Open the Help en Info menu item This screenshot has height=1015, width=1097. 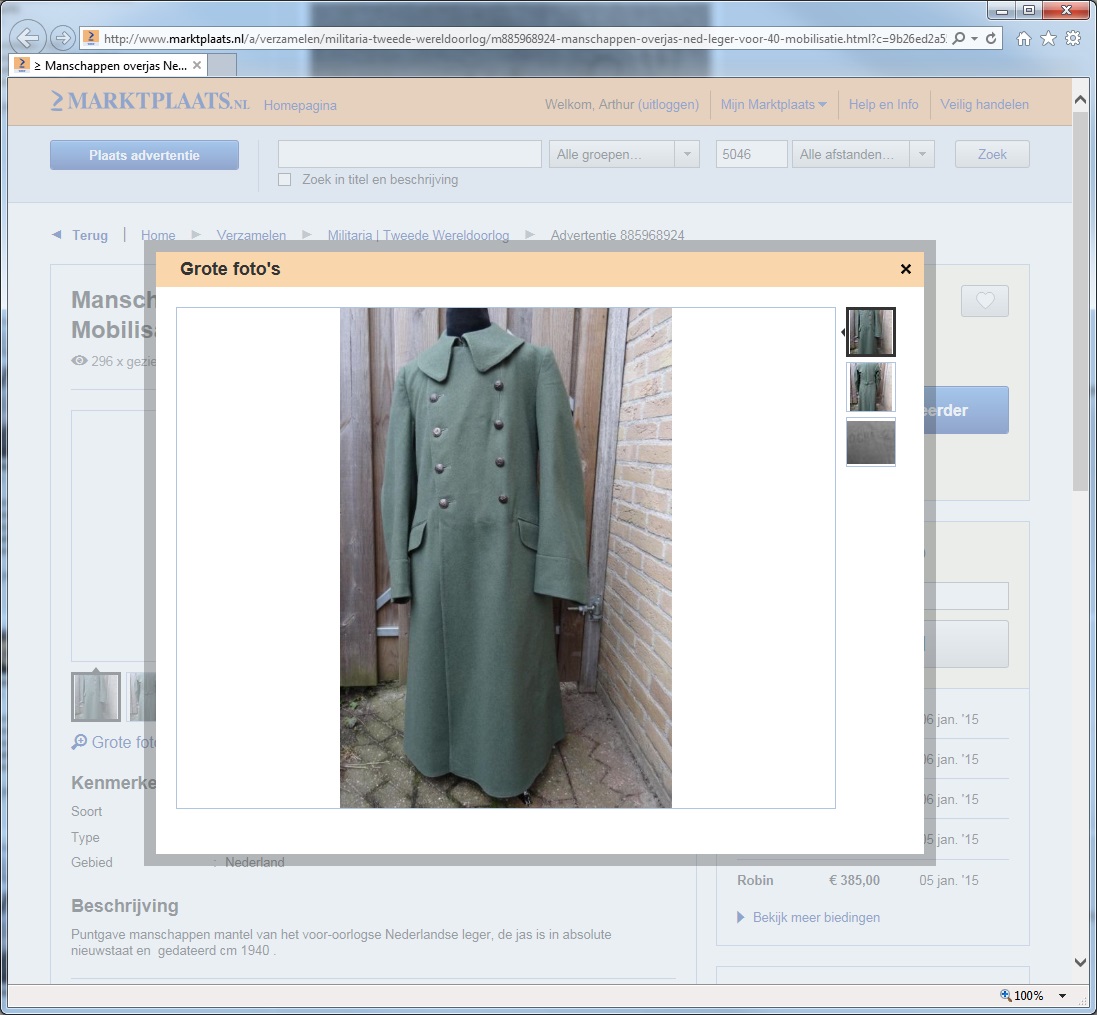(883, 104)
